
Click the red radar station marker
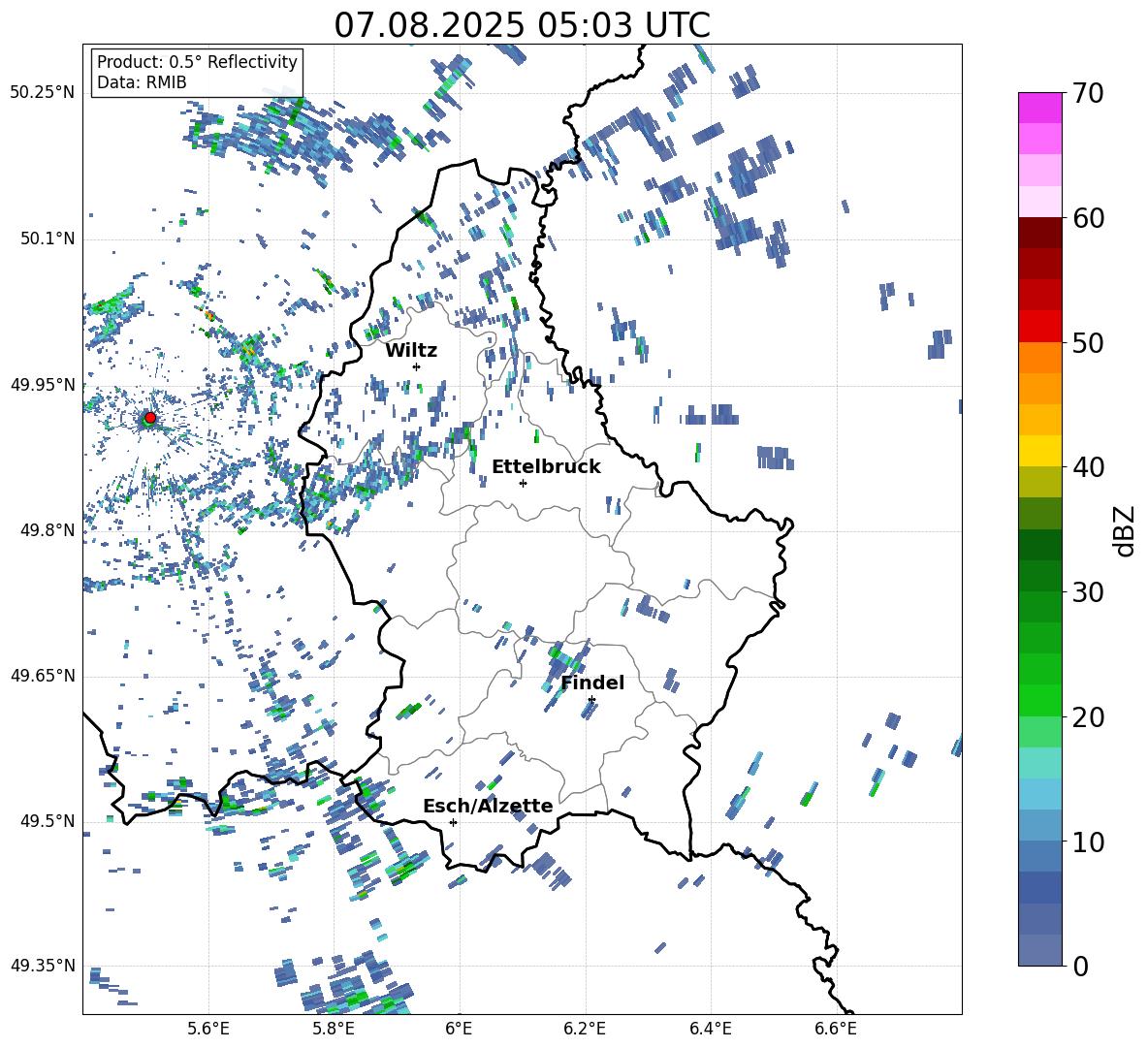(x=150, y=418)
